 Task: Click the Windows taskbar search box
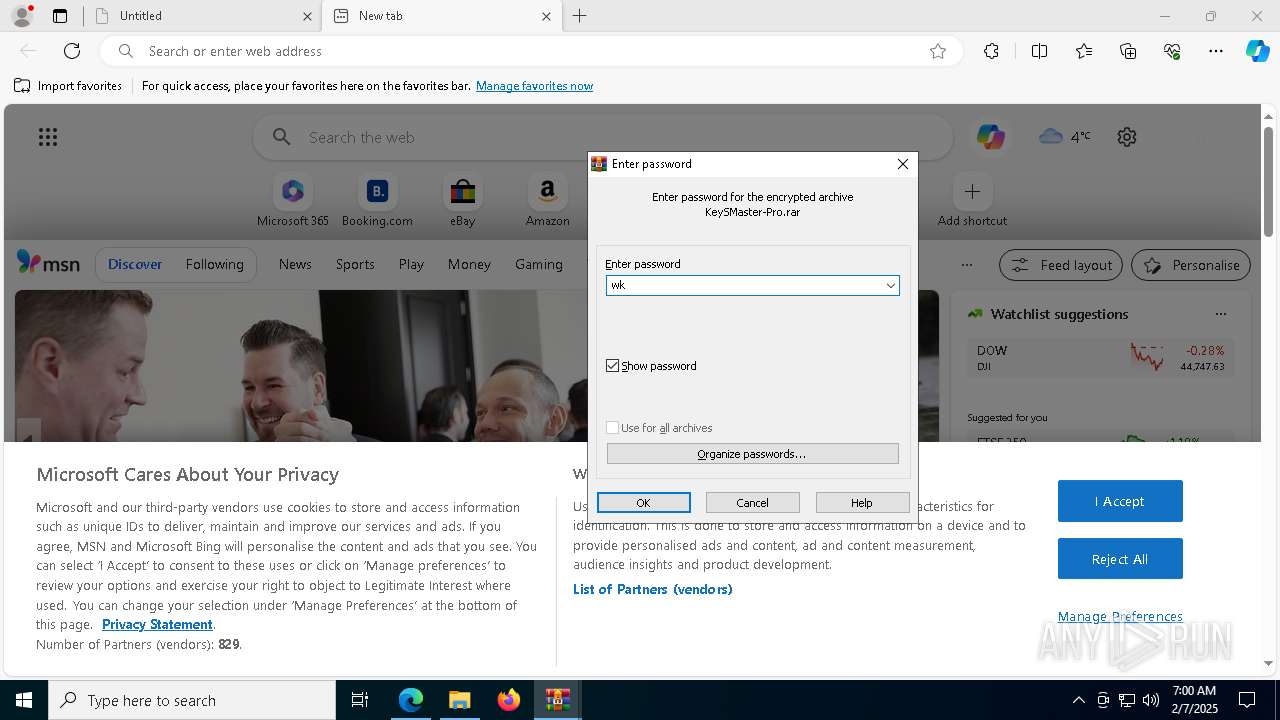[192, 700]
